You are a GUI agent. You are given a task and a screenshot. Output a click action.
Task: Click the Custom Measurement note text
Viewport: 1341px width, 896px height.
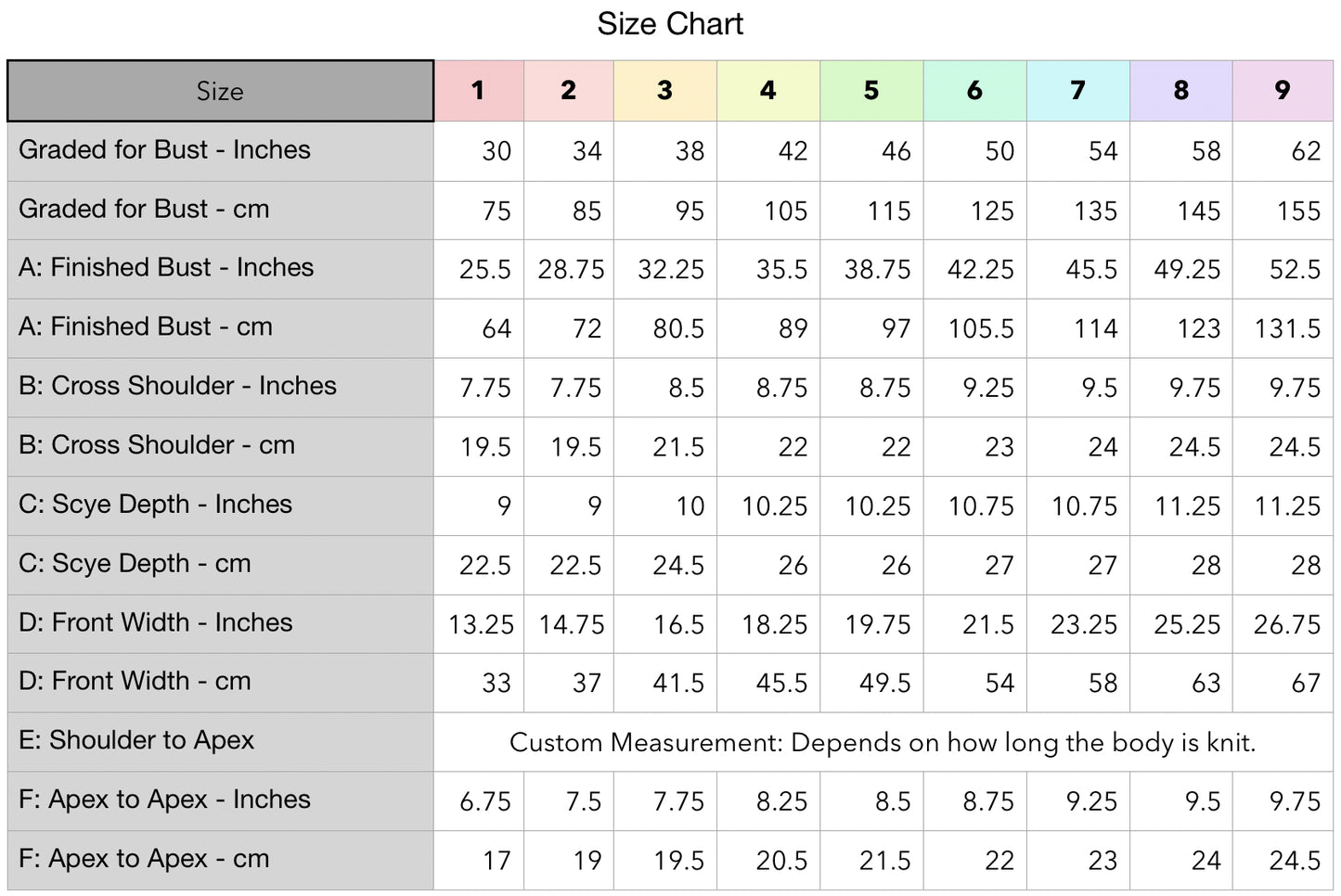click(x=882, y=742)
